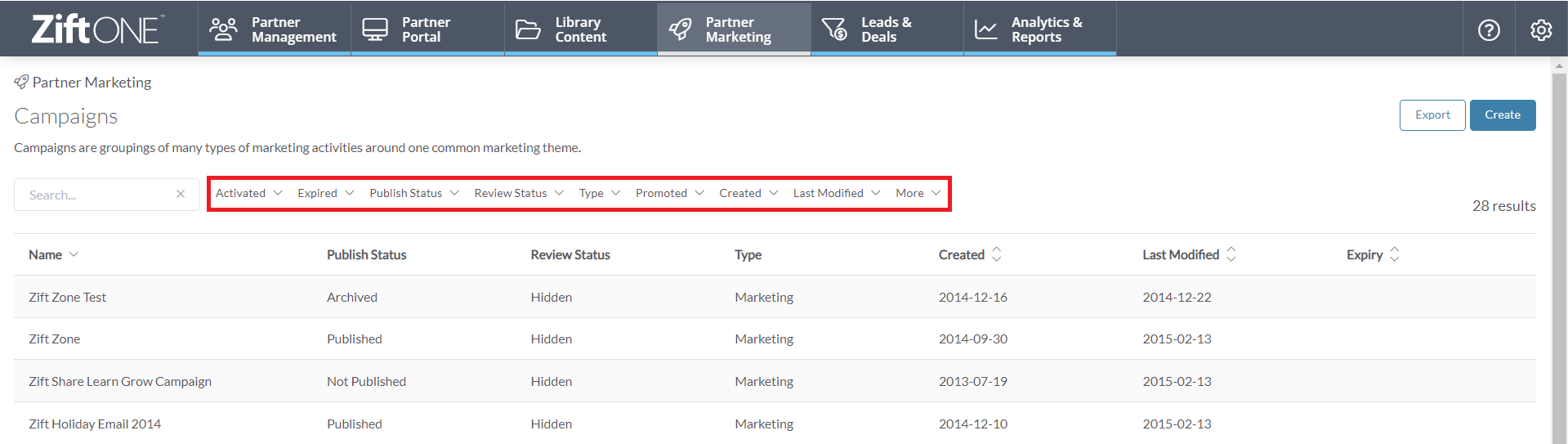Click the Leads & Deals funnel icon

834,29
